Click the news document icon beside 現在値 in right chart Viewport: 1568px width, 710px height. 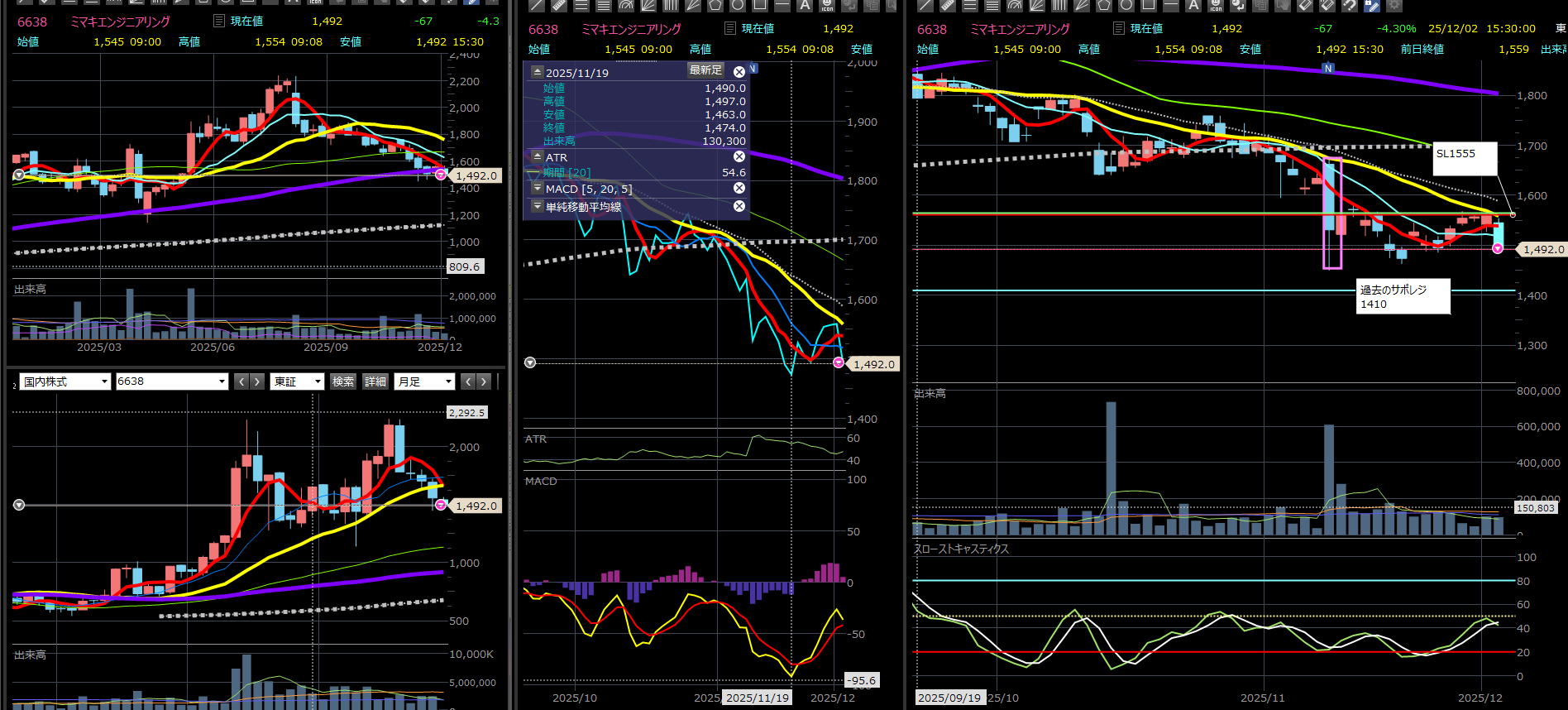tap(1118, 28)
